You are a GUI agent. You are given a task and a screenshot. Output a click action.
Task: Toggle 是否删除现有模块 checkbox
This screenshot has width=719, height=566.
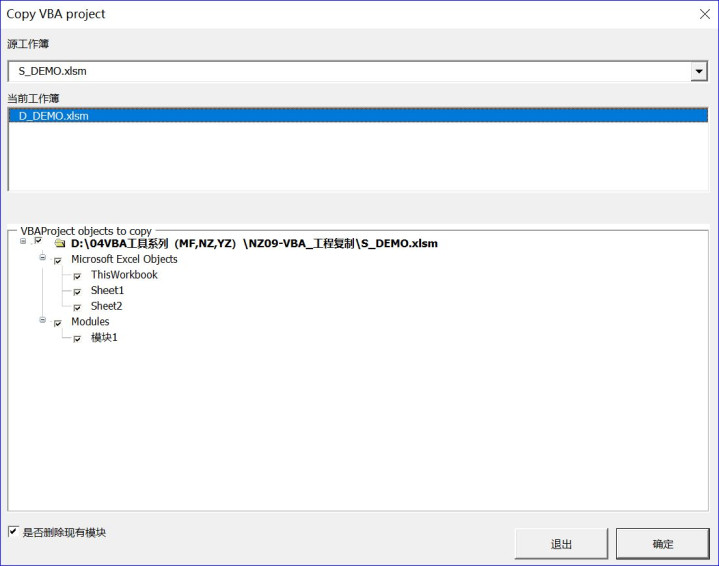[x=13, y=532]
